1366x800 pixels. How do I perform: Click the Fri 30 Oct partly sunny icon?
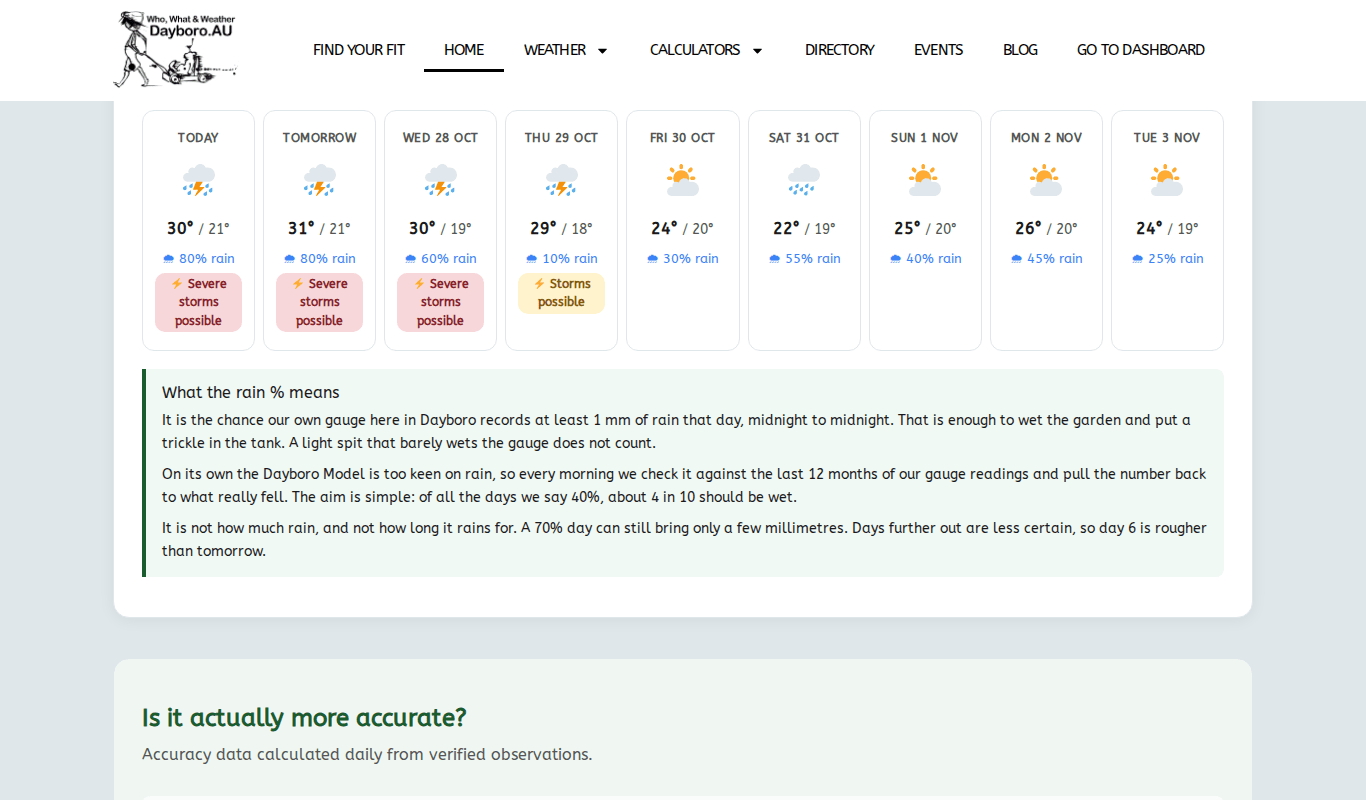[x=682, y=181]
